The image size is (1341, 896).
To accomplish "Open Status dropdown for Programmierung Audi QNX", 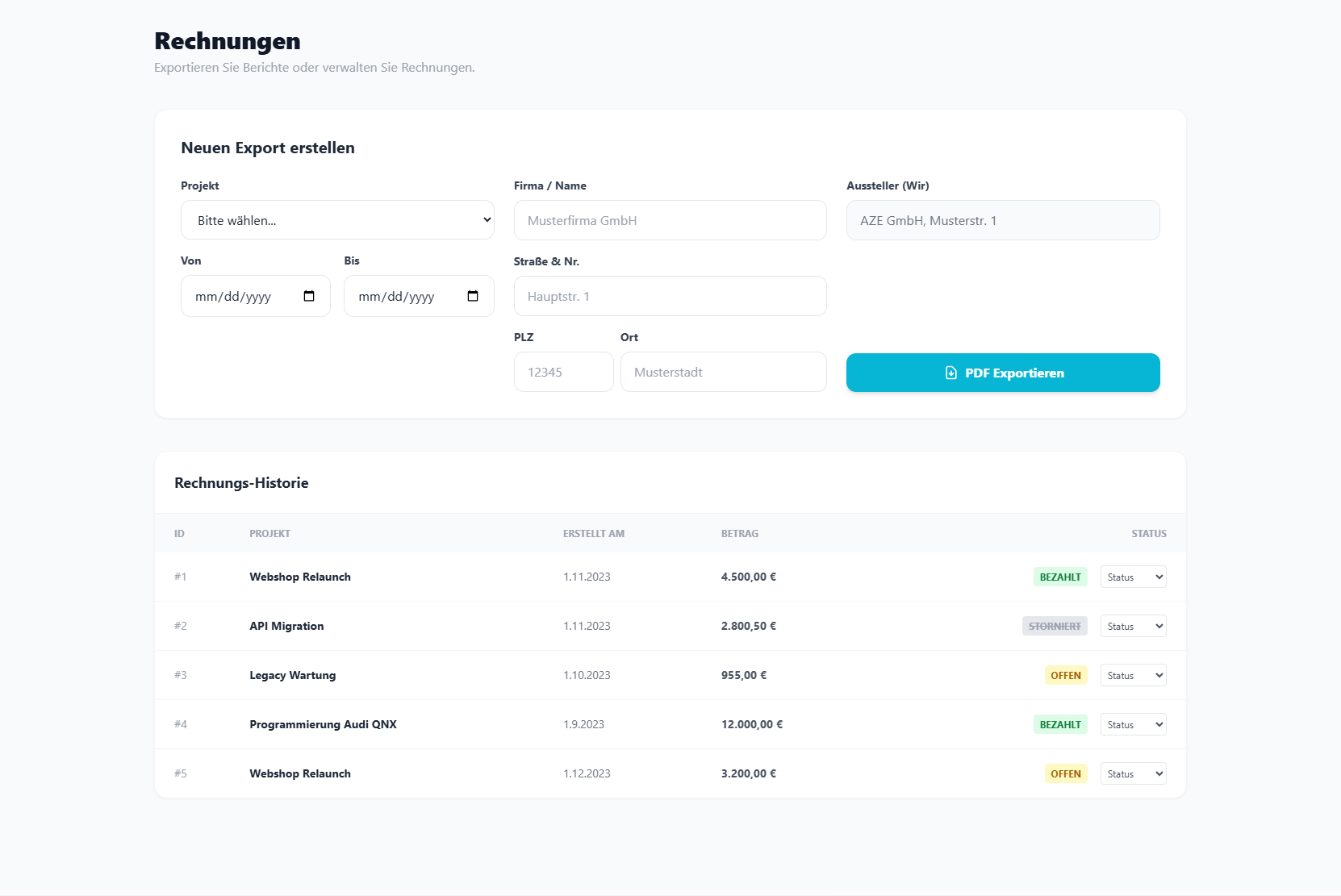I will (x=1133, y=724).
